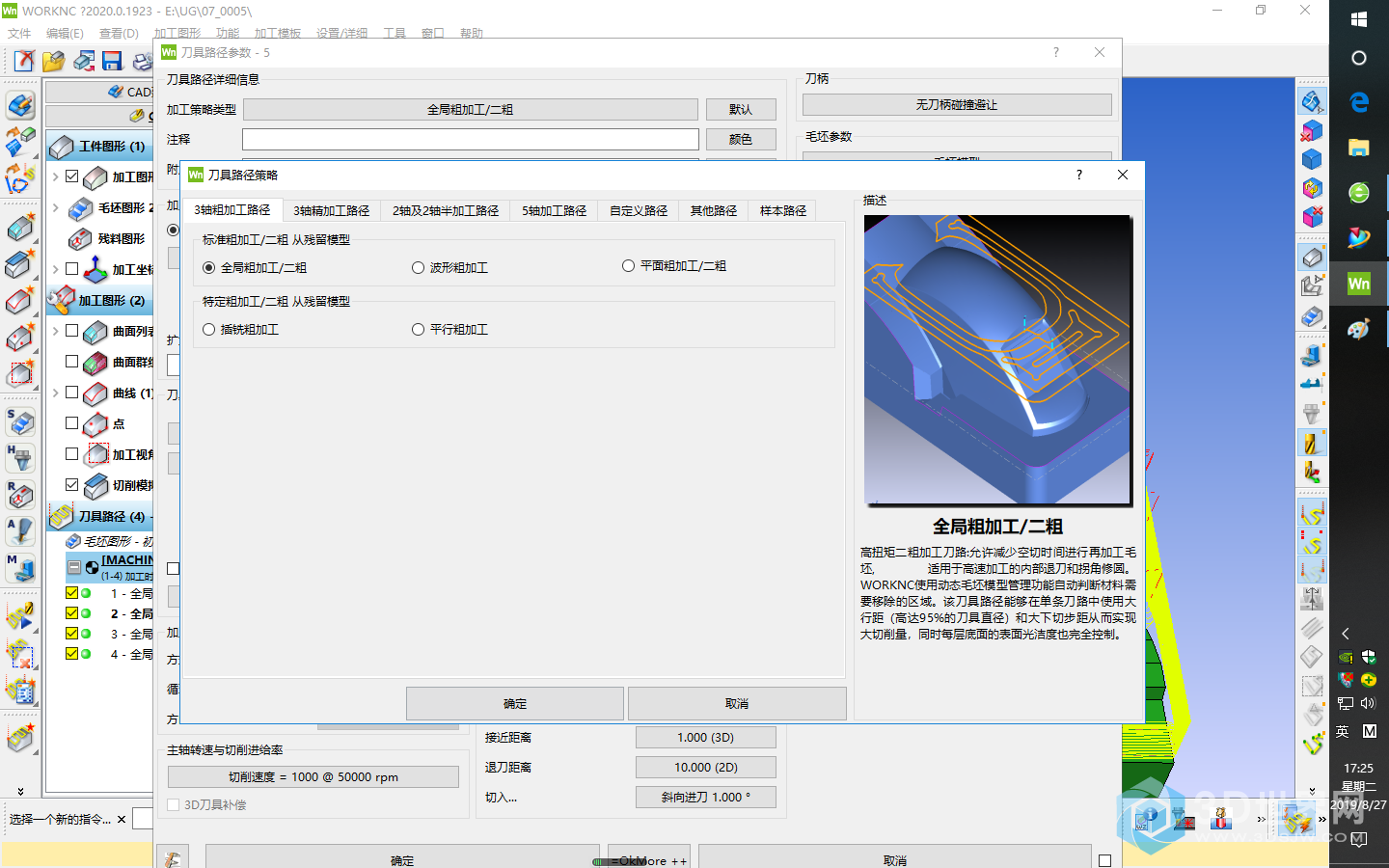Click the 毛坯图形 block icon in the tree

(x=80, y=207)
